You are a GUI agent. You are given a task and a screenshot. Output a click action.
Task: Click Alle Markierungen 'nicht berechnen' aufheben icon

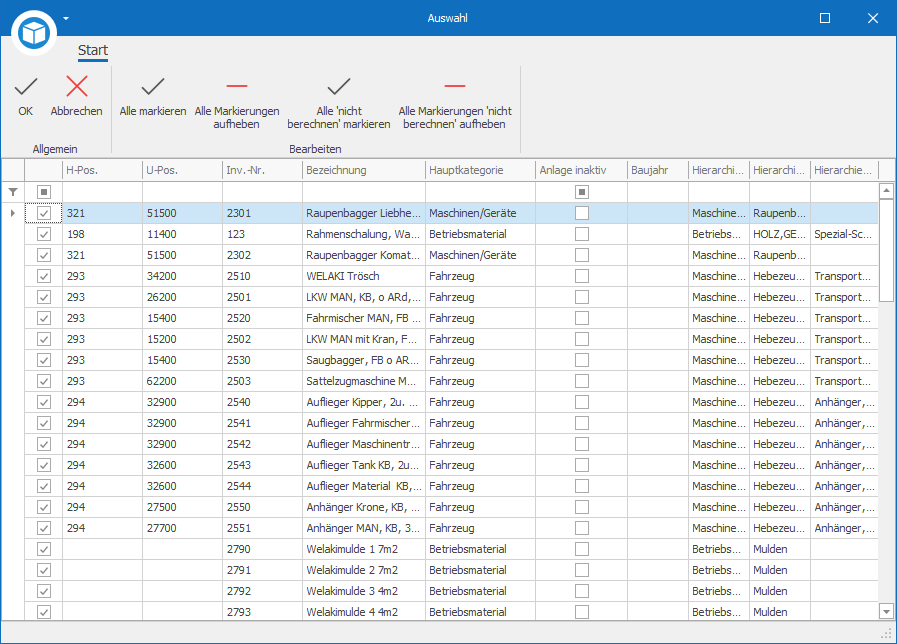tap(455, 86)
